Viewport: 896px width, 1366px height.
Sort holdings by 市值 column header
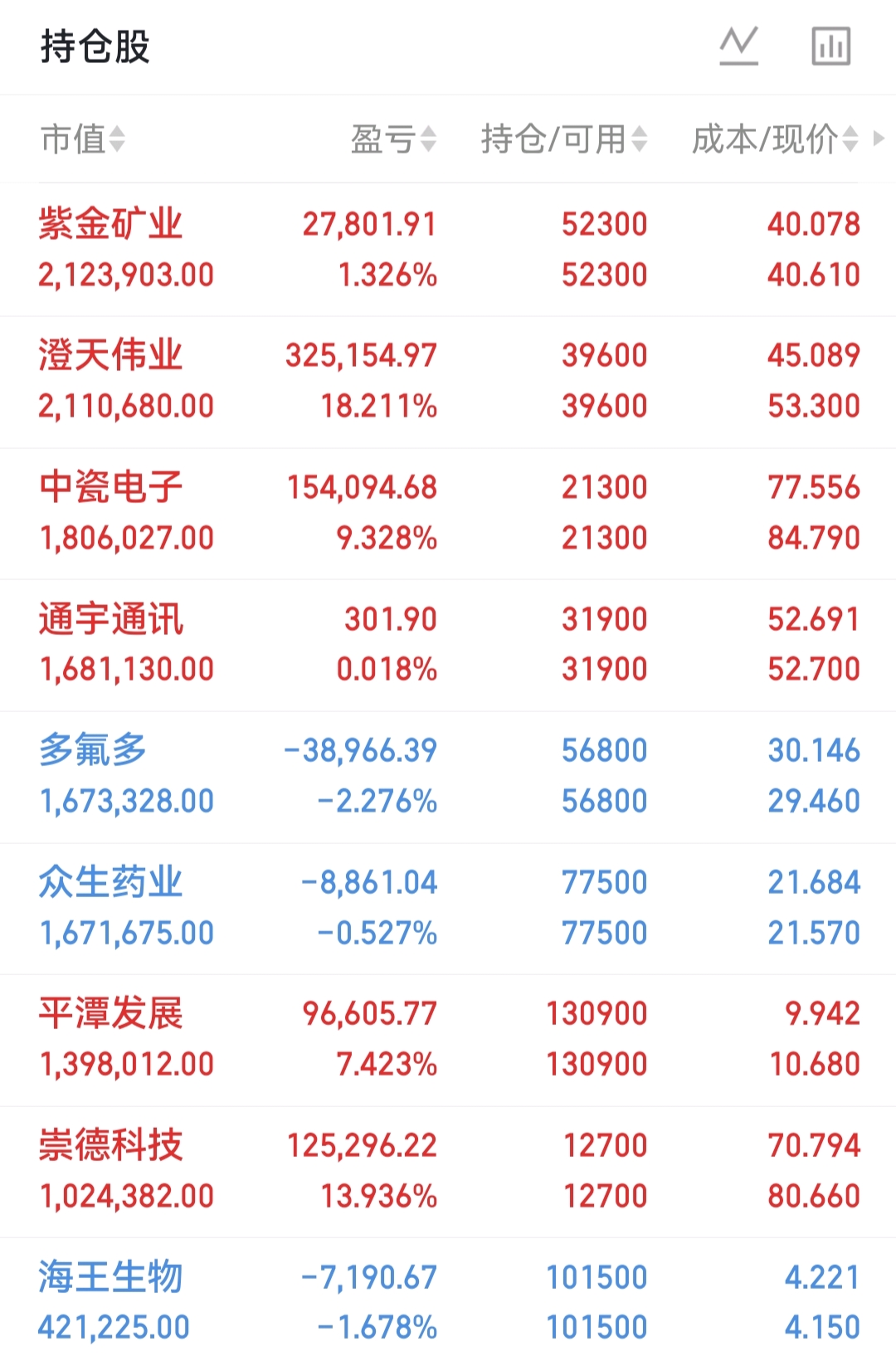[73, 139]
